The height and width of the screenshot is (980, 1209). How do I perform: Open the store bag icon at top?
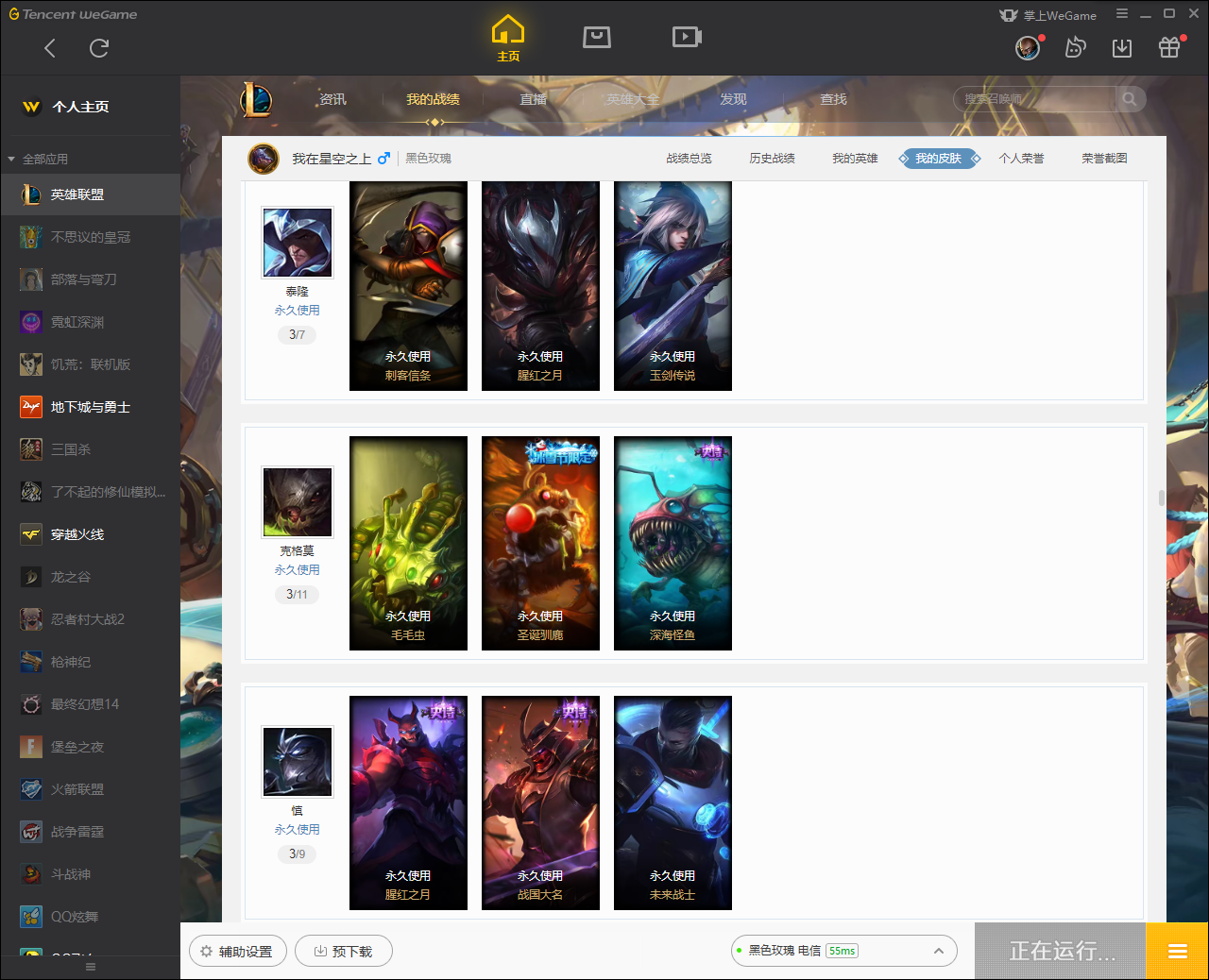click(597, 37)
